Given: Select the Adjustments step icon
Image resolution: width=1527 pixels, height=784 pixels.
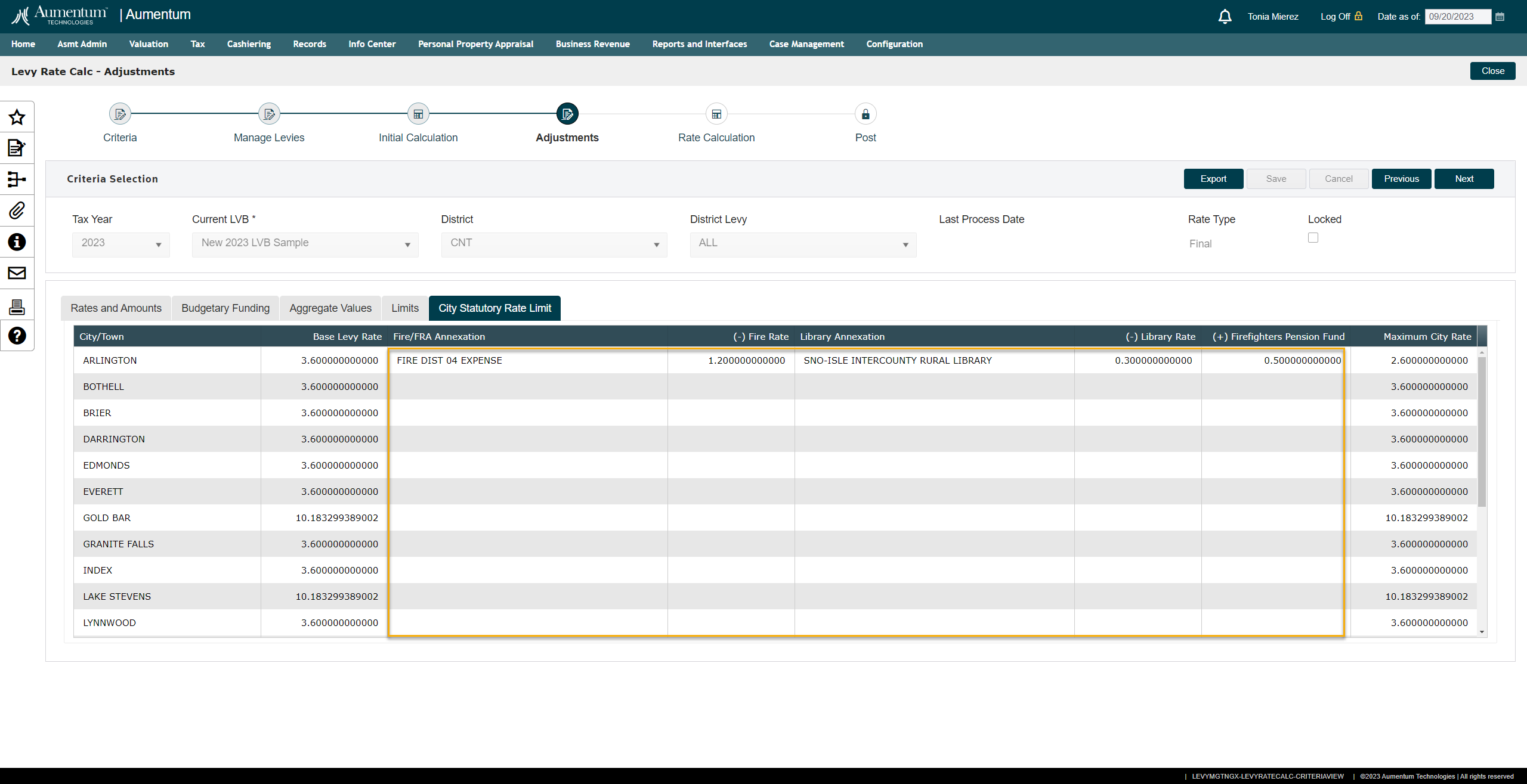Looking at the screenshot, I should pyautogui.click(x=567, y=114).
